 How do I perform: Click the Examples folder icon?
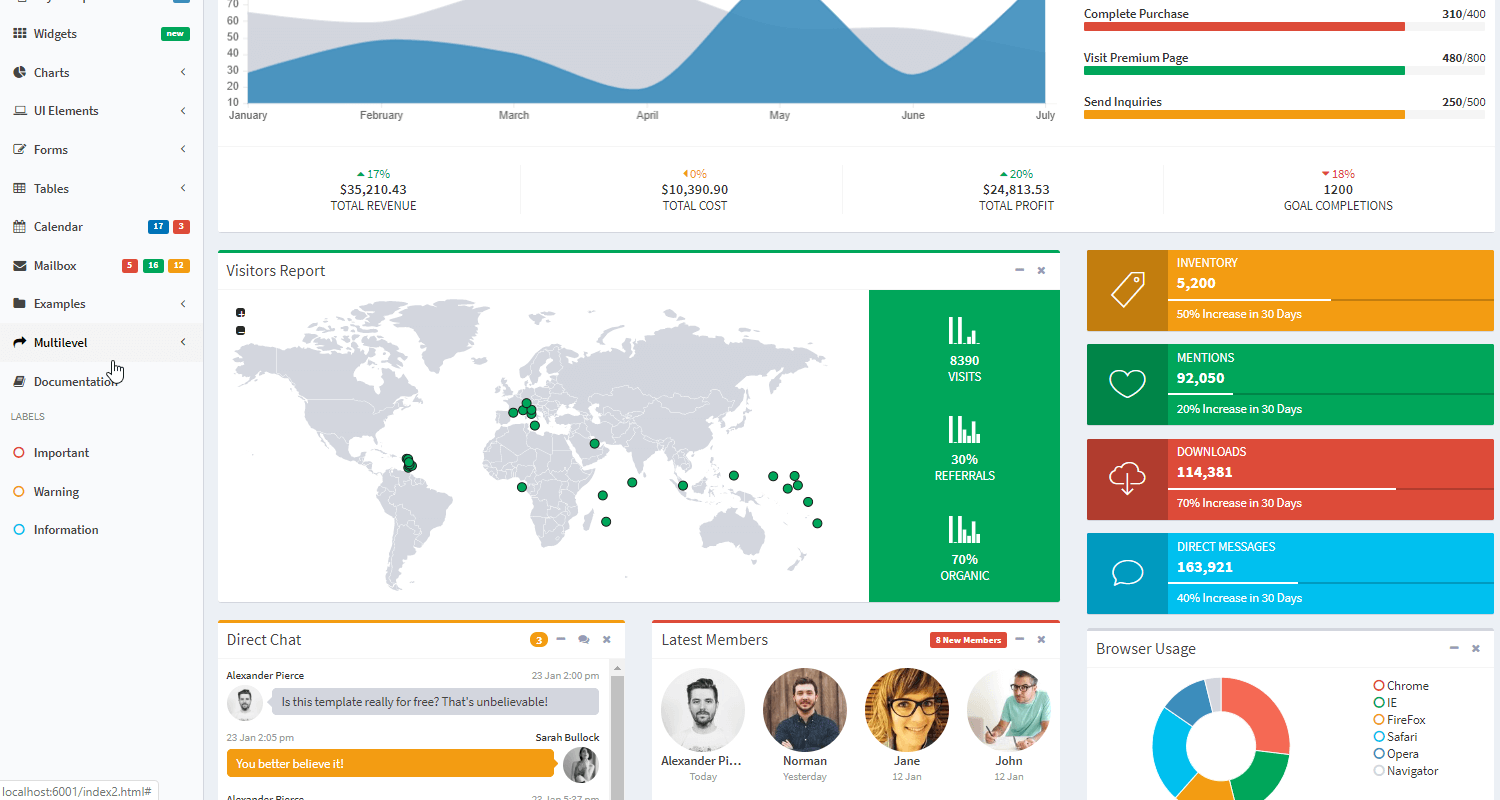(20, 304)
